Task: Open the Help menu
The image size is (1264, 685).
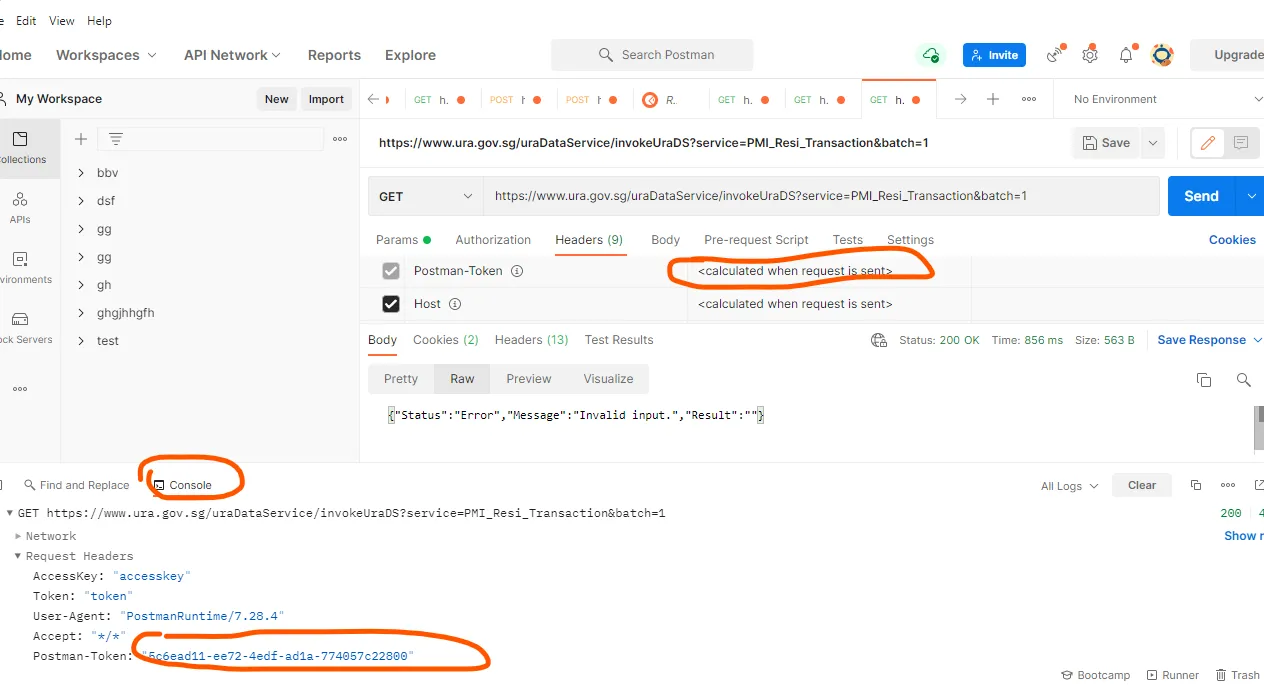Action: [x=100, y=20]
